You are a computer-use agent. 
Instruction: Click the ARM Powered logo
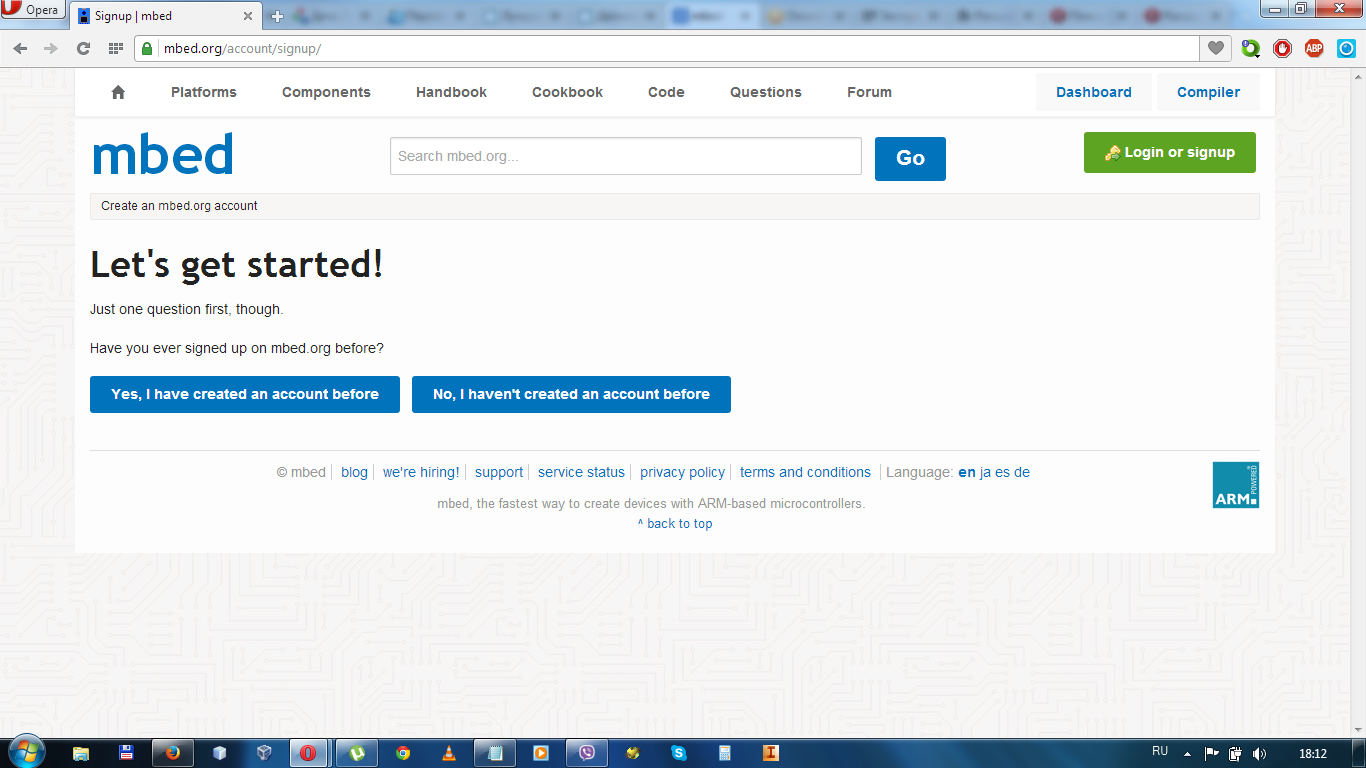point(1235,485)
